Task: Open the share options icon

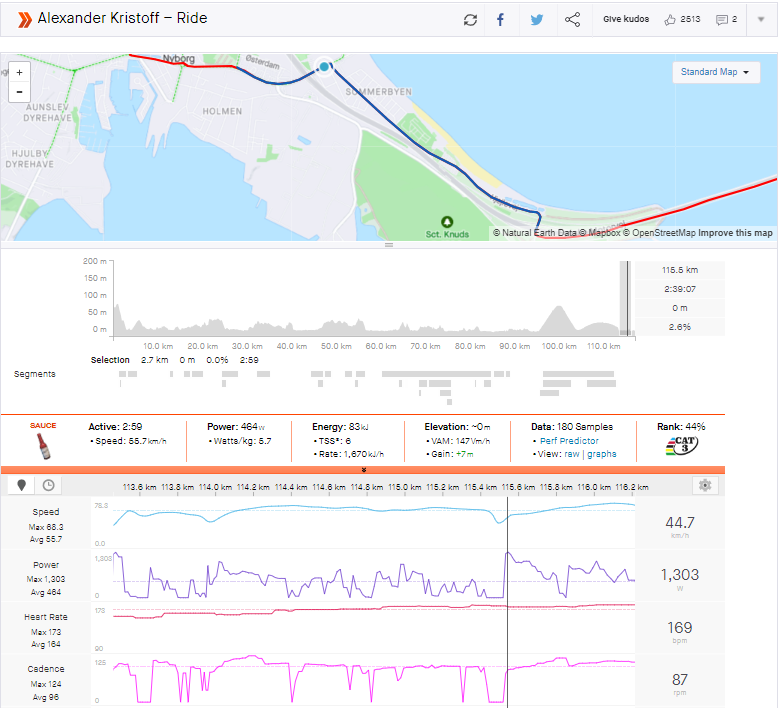Action: click(572, 20)
